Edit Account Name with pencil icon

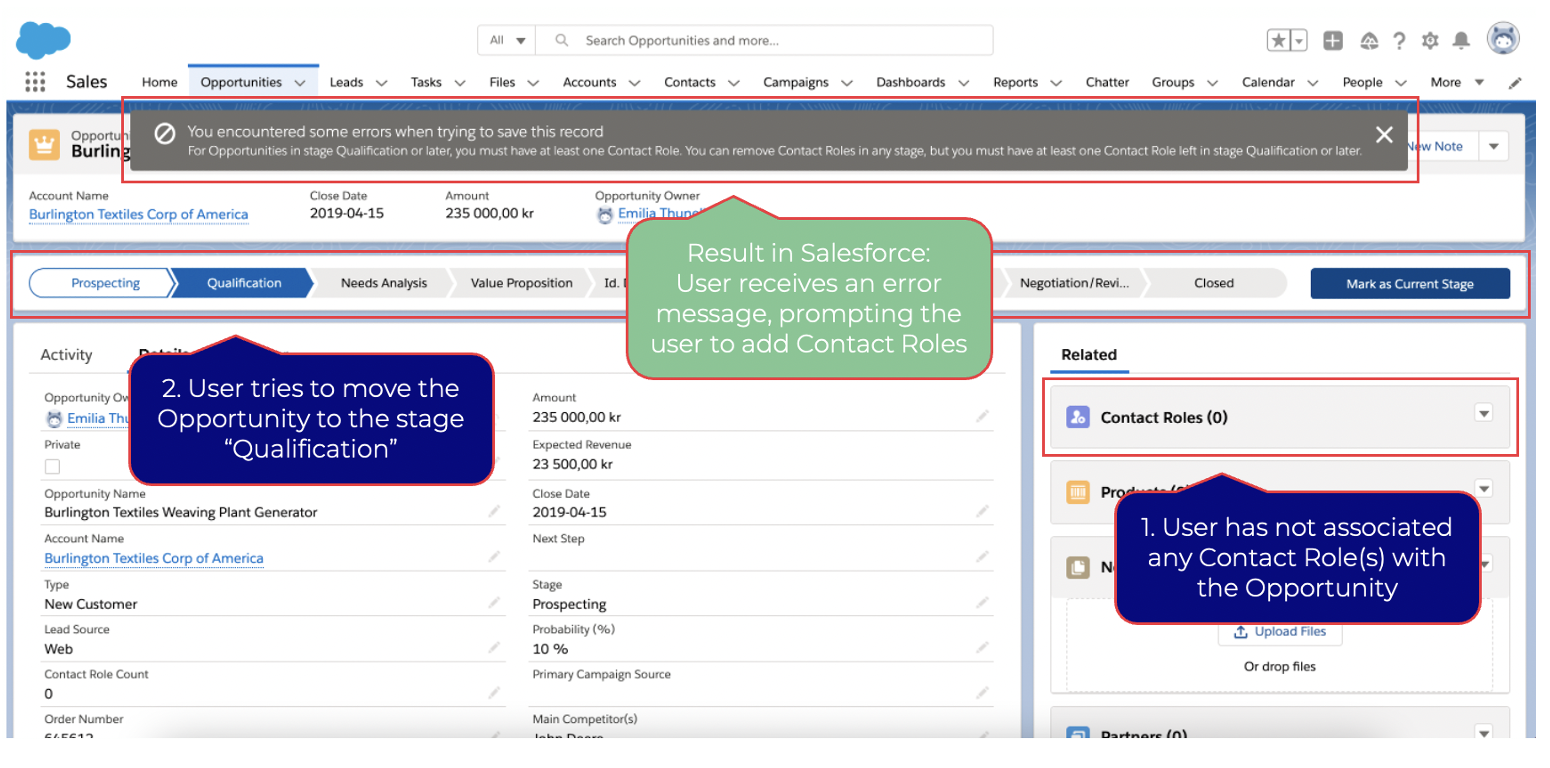pos(495,557)
